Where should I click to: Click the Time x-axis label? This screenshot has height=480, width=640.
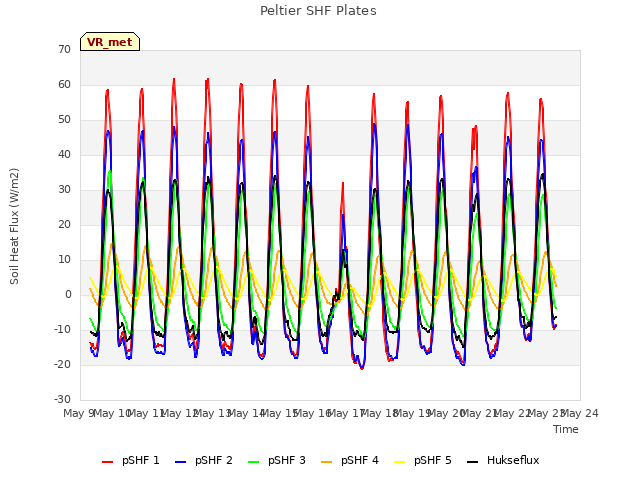pos(566,429)
